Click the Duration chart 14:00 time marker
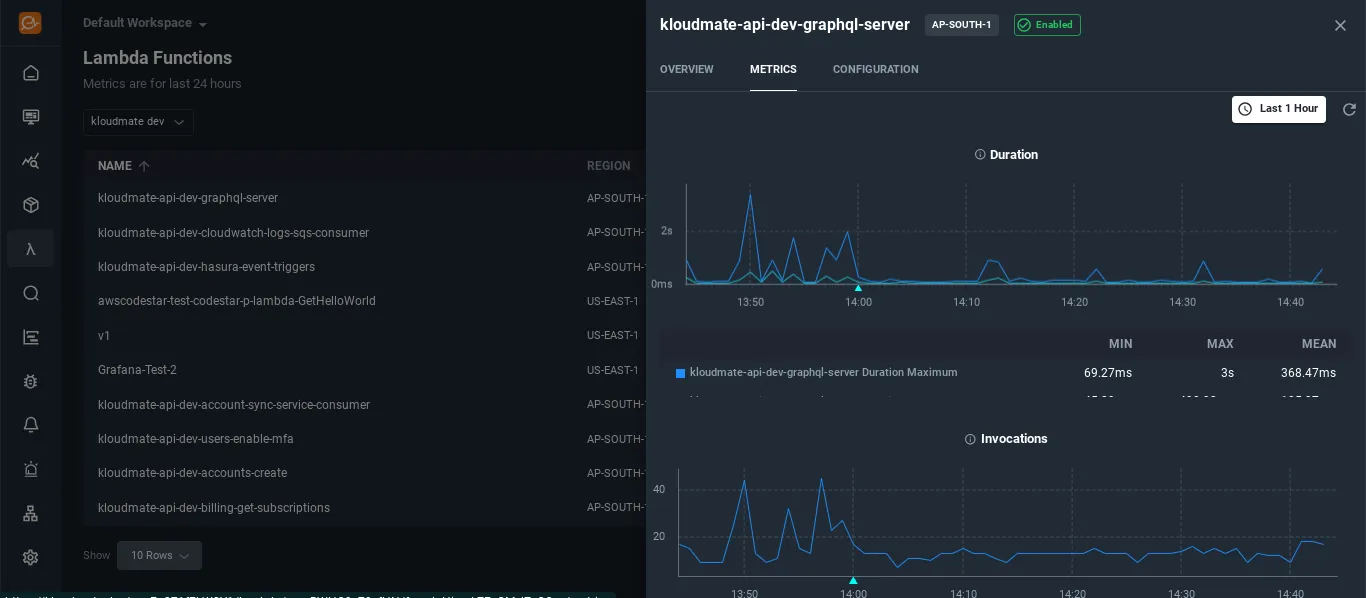 [x=858, y=288]
